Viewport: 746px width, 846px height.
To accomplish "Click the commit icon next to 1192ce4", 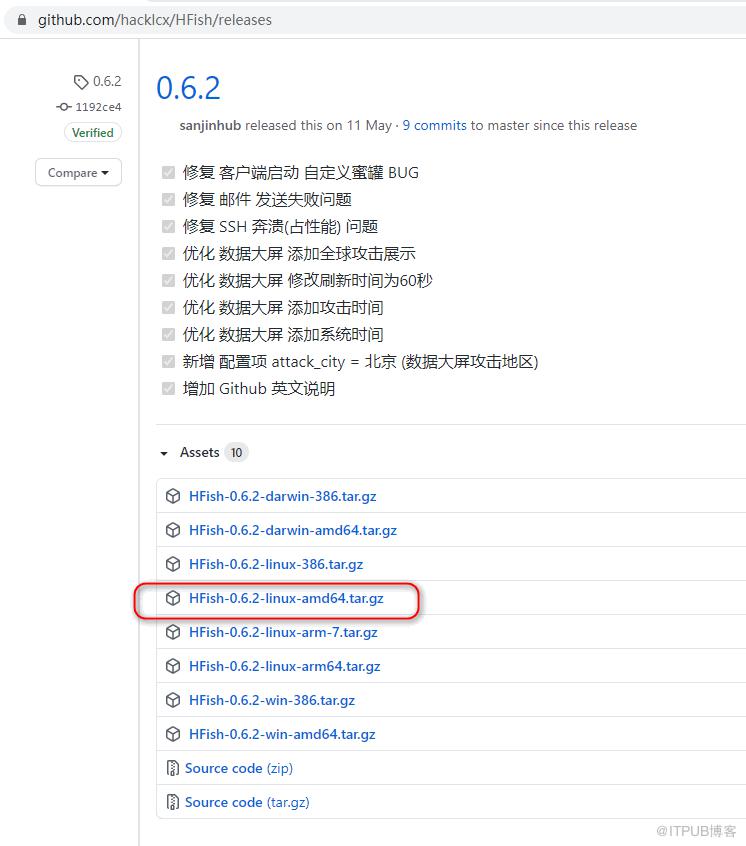I will [x=64, y=107].
